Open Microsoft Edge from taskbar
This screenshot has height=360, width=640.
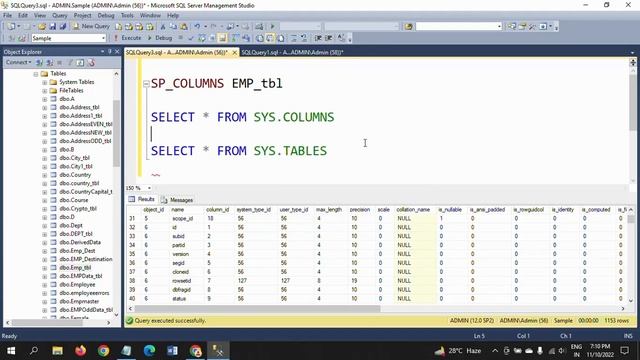click(149, 351)
